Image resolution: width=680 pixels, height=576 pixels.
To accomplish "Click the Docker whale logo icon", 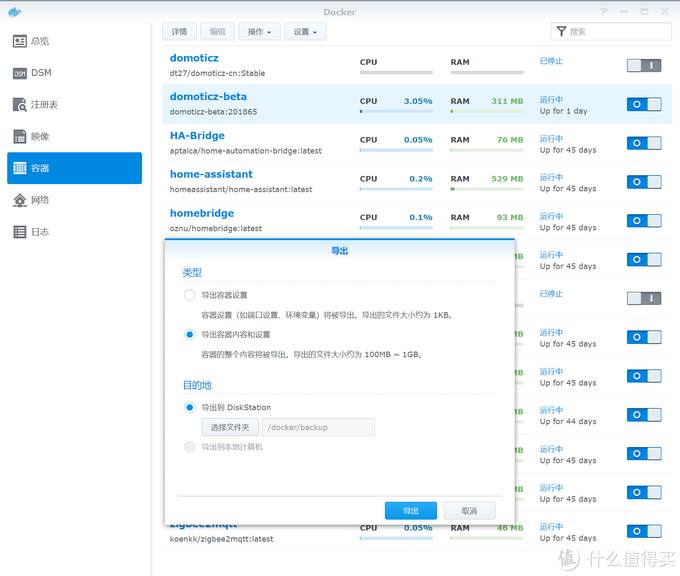I will (x=14, y=12).
